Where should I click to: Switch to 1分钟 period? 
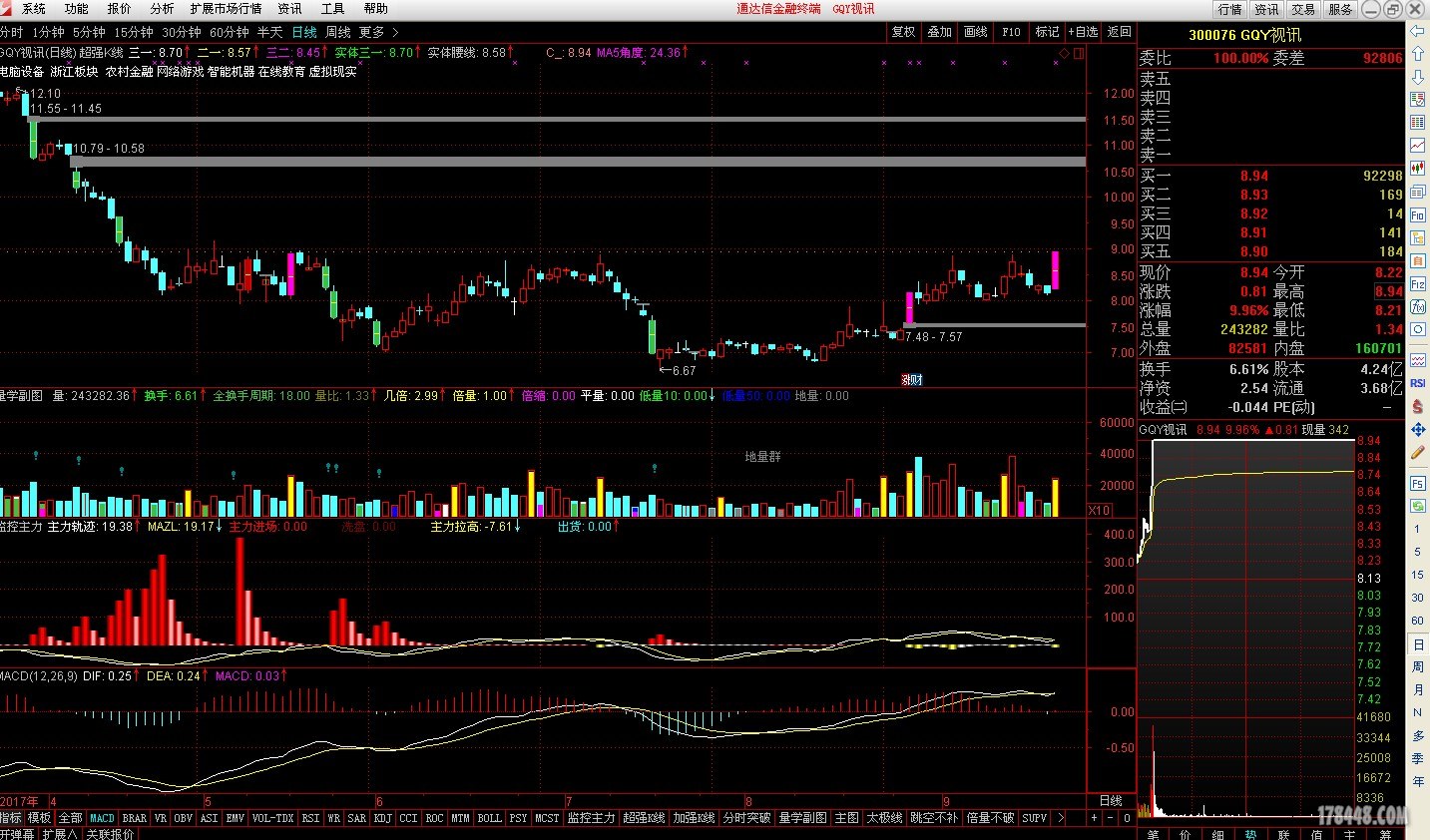click(x=48, y=32)
